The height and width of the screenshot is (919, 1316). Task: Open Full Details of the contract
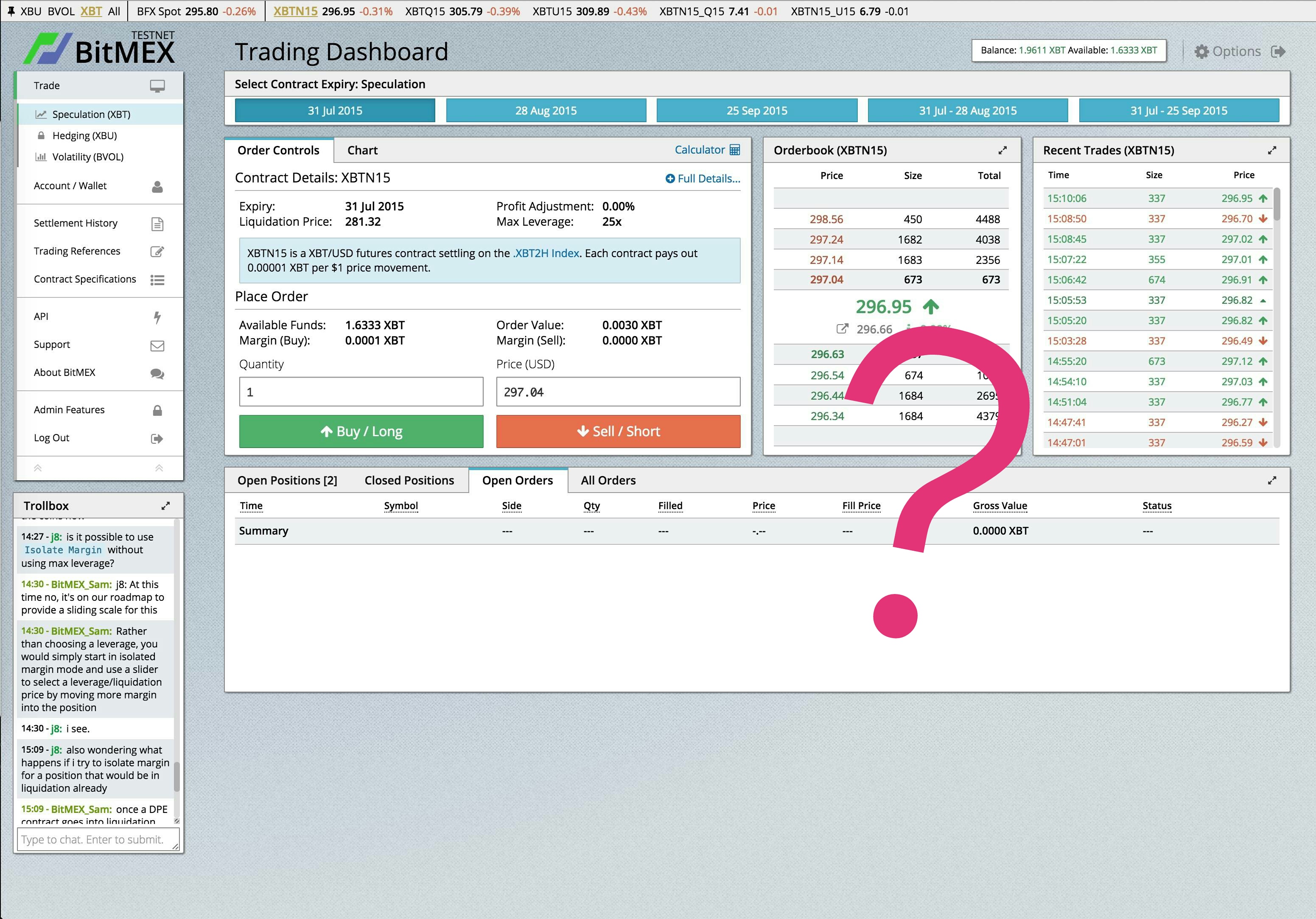pyautogui.click(x=703, y=178)
